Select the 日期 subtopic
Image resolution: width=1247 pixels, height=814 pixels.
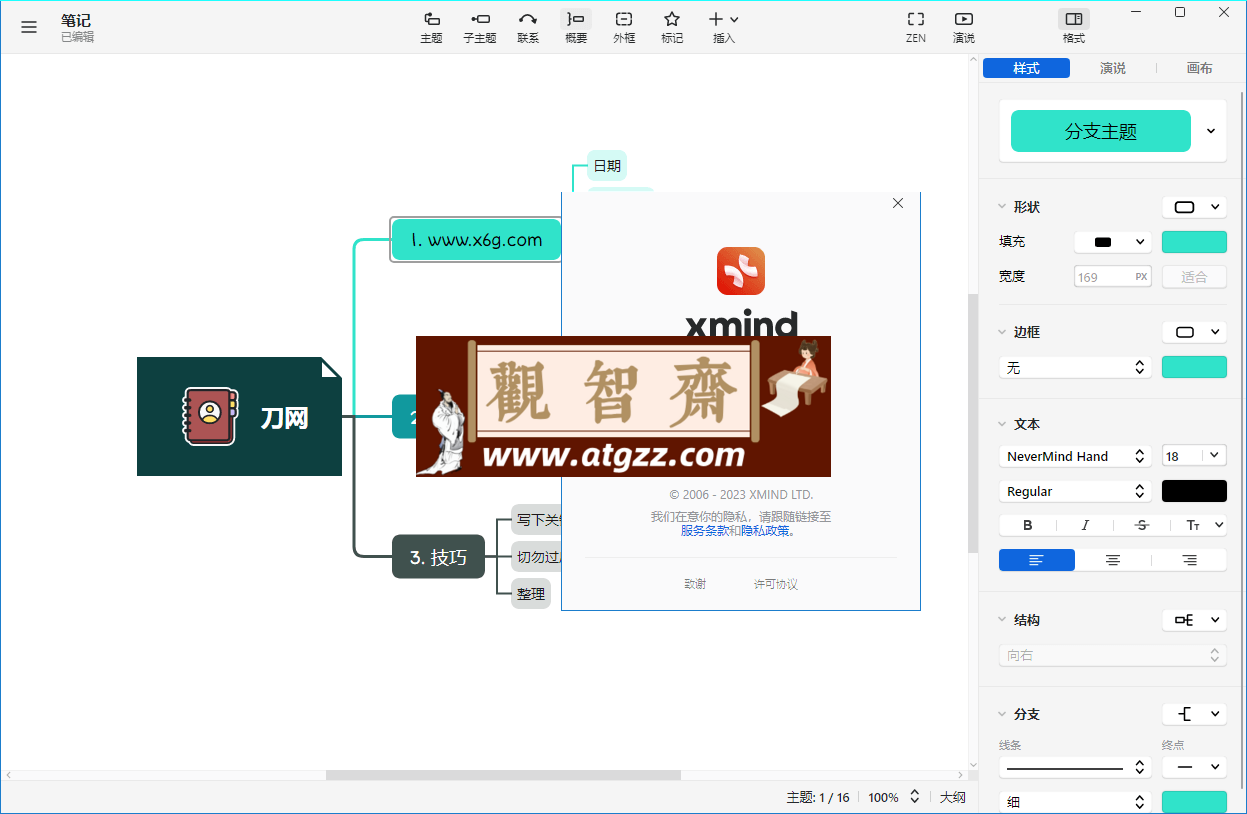[x=607, y=166]
